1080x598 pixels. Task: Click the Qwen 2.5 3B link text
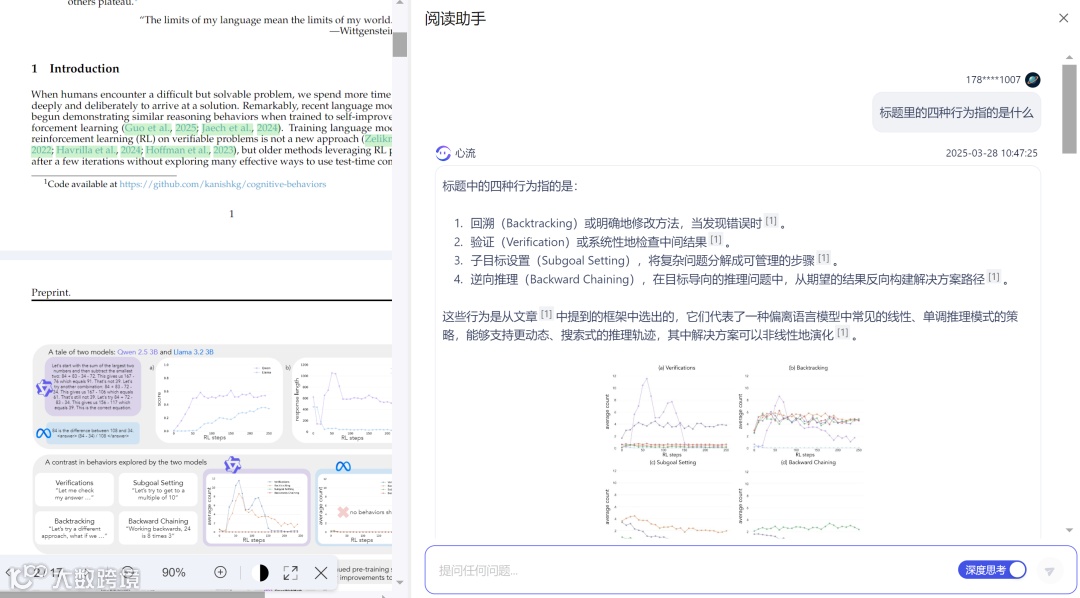click(137, 351)
